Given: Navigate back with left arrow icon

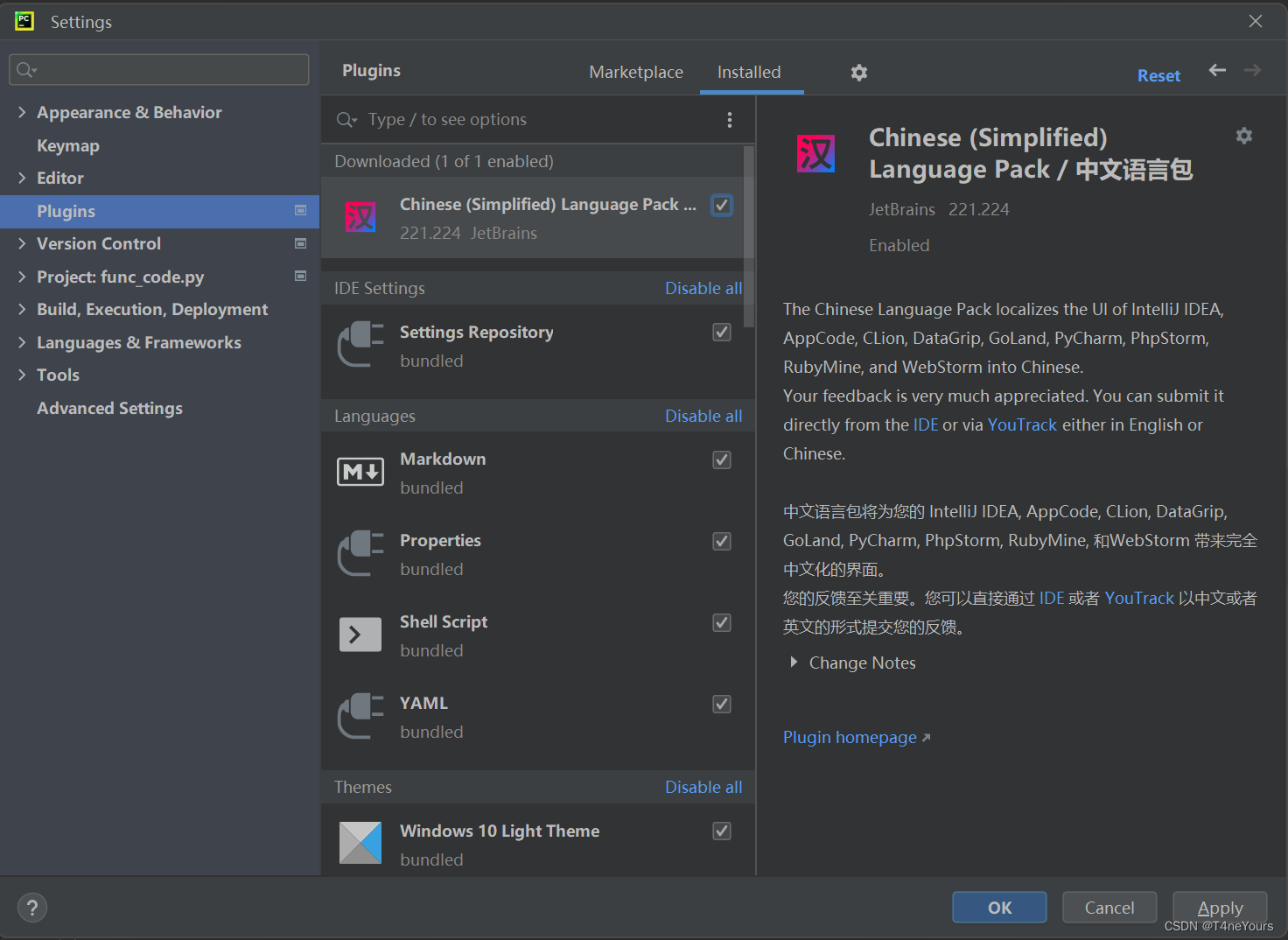Looking at the screenshot, I should [x=1217, y=70].
